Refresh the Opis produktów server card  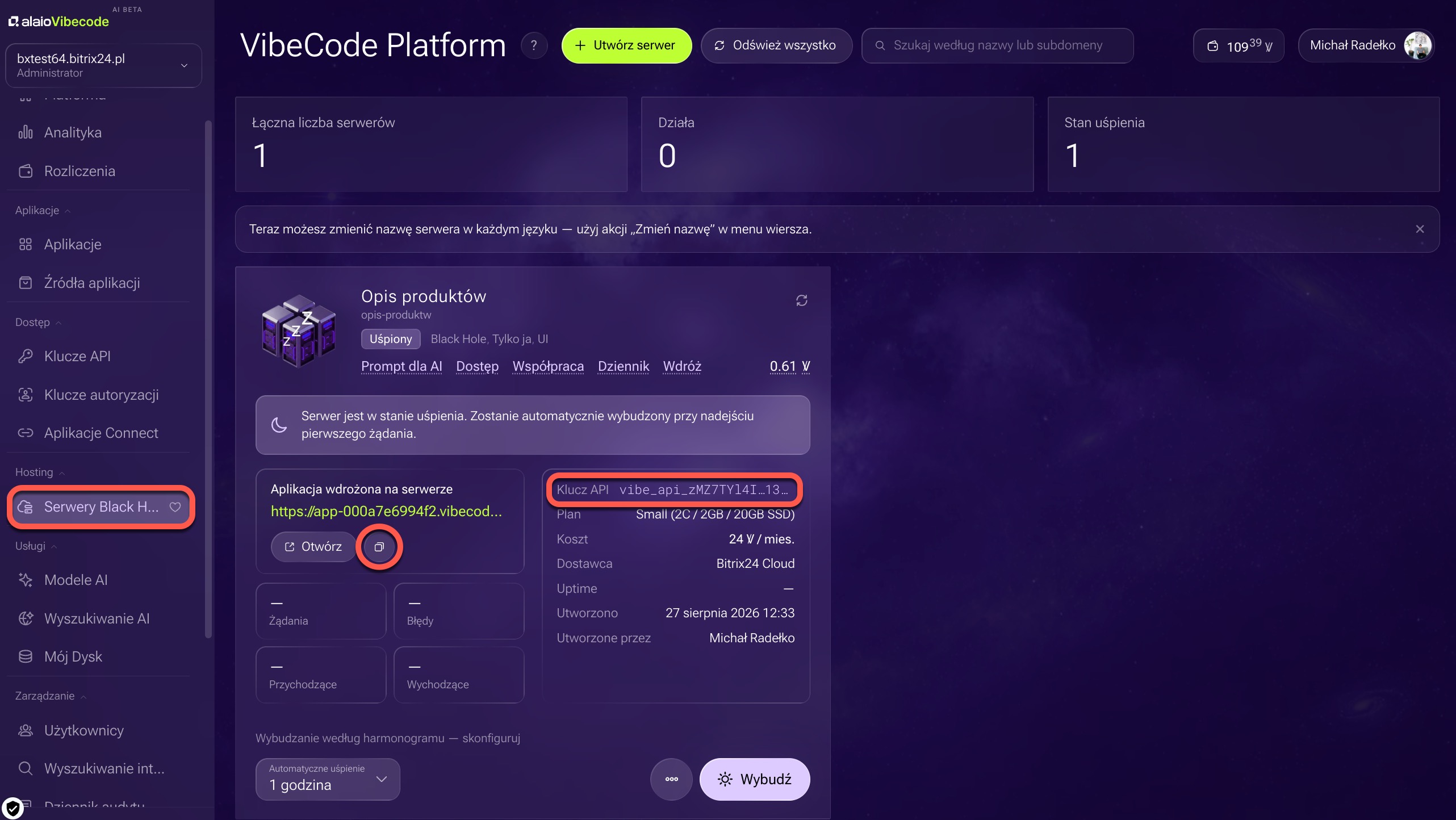point(801,300)
